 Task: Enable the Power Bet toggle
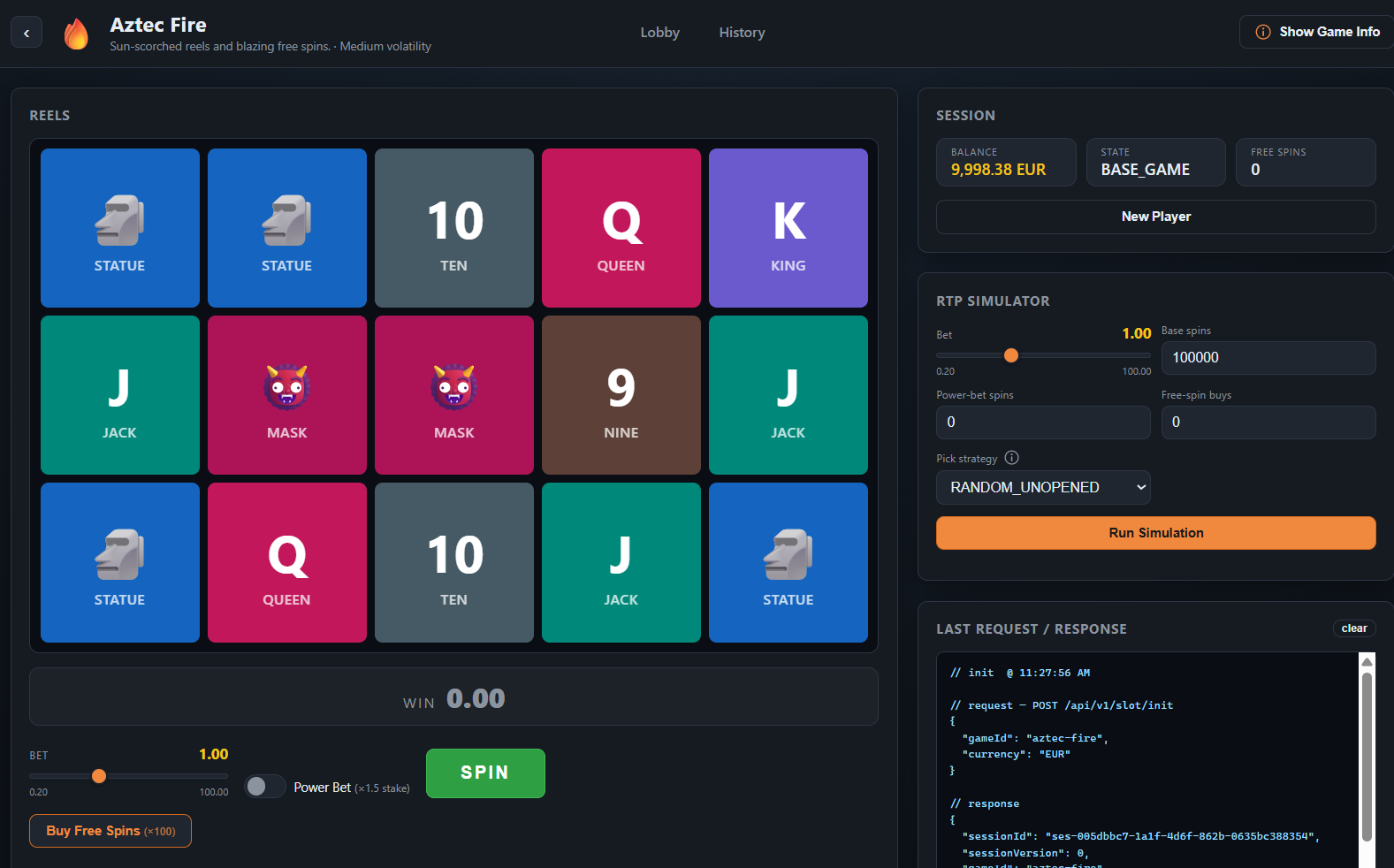click(265, 787)
